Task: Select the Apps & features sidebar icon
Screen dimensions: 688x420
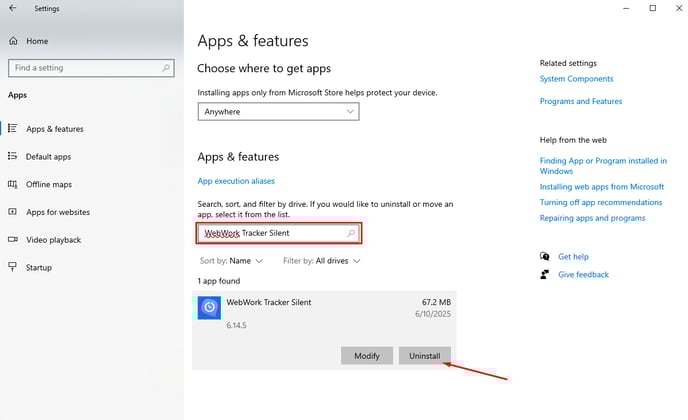Action: (13, 129)
